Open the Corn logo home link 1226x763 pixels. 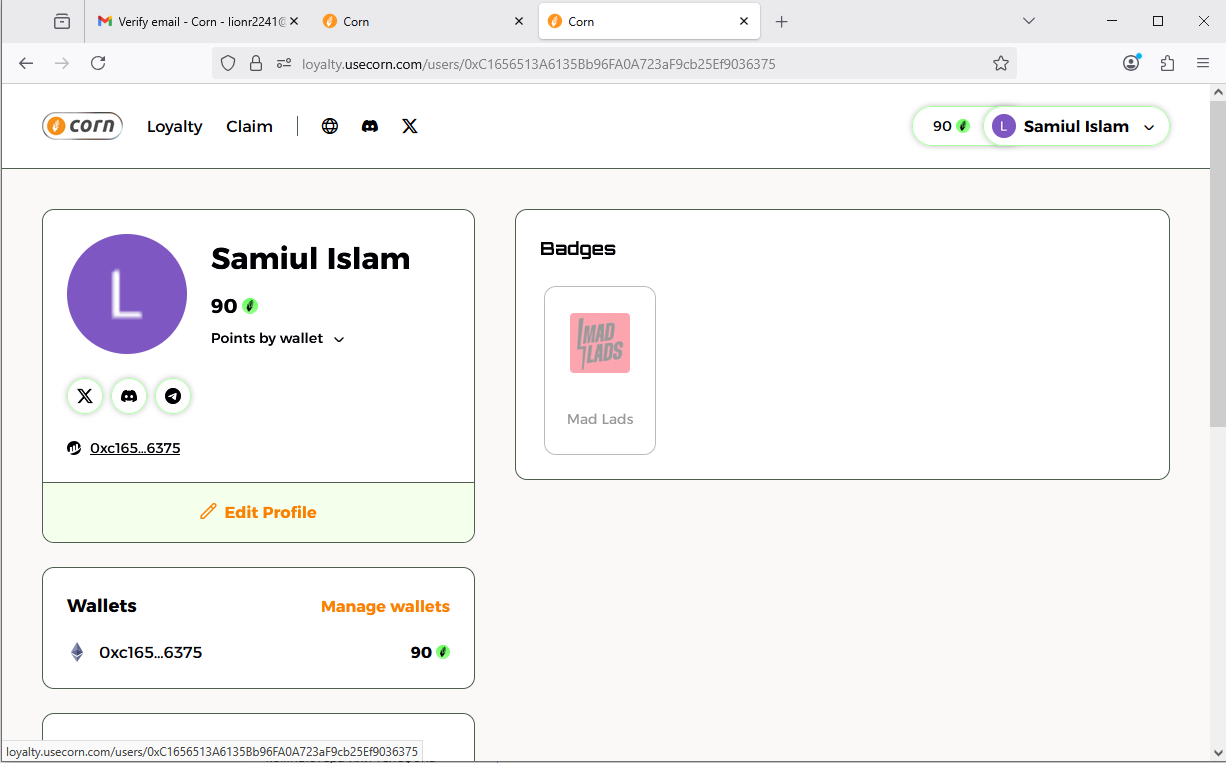click(82, 126)
